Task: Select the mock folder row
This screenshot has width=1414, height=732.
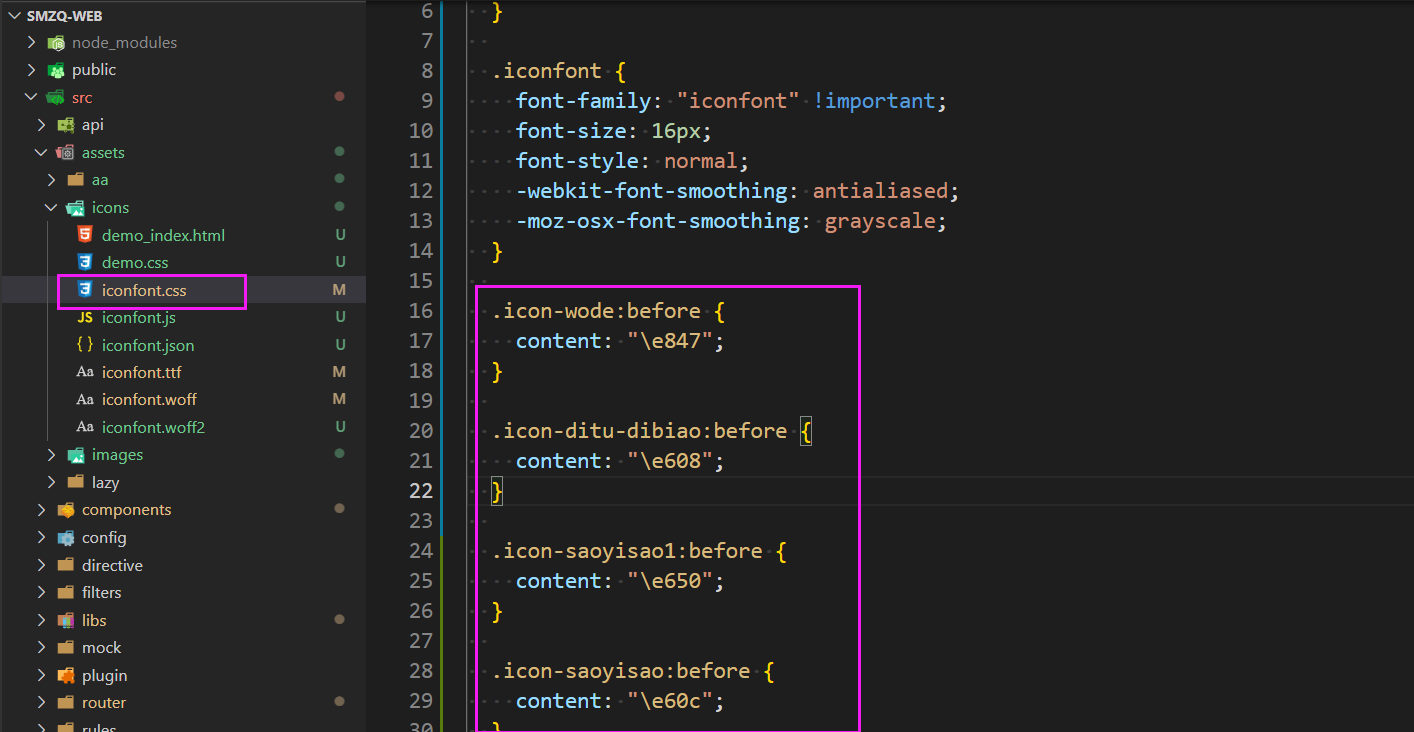Action: (183, 648)
